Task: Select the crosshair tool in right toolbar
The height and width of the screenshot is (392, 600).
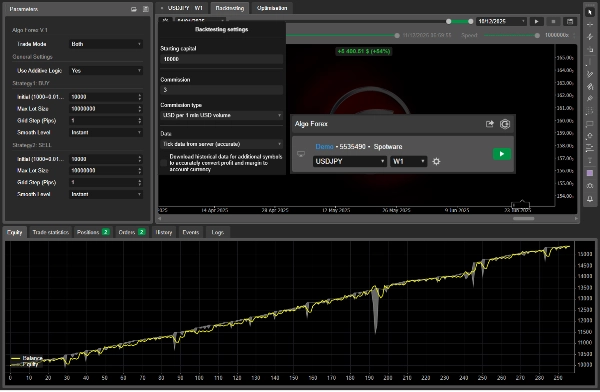Action: click(x=590, y=24)
